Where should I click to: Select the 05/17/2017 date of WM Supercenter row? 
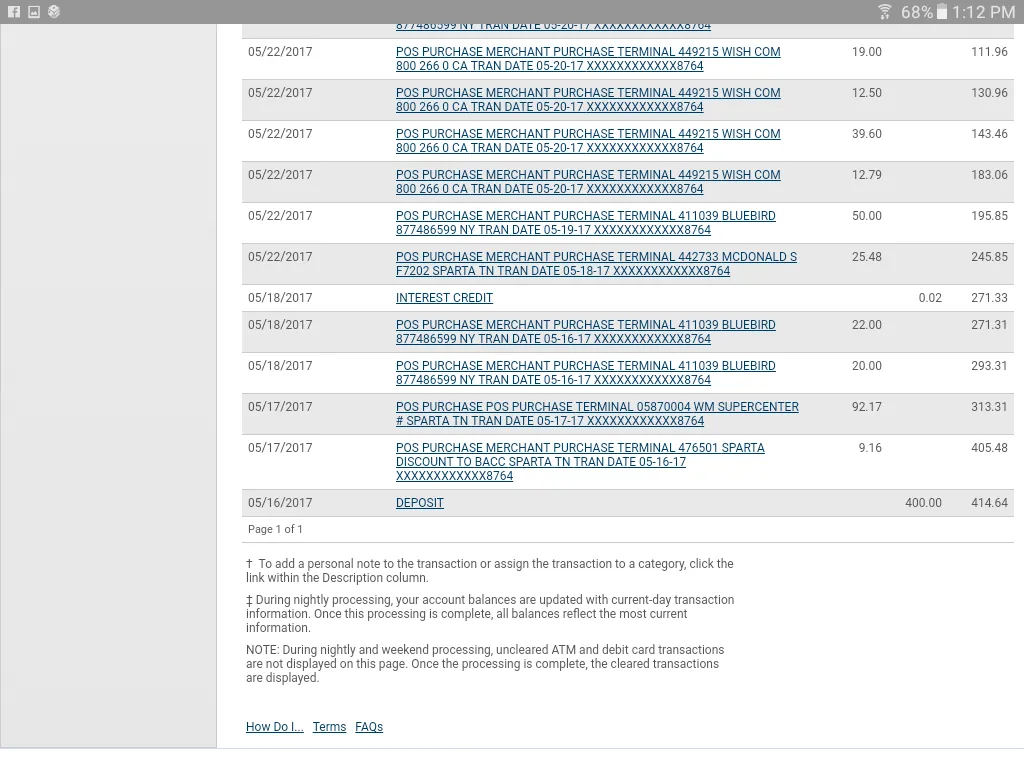coord(280,407)
